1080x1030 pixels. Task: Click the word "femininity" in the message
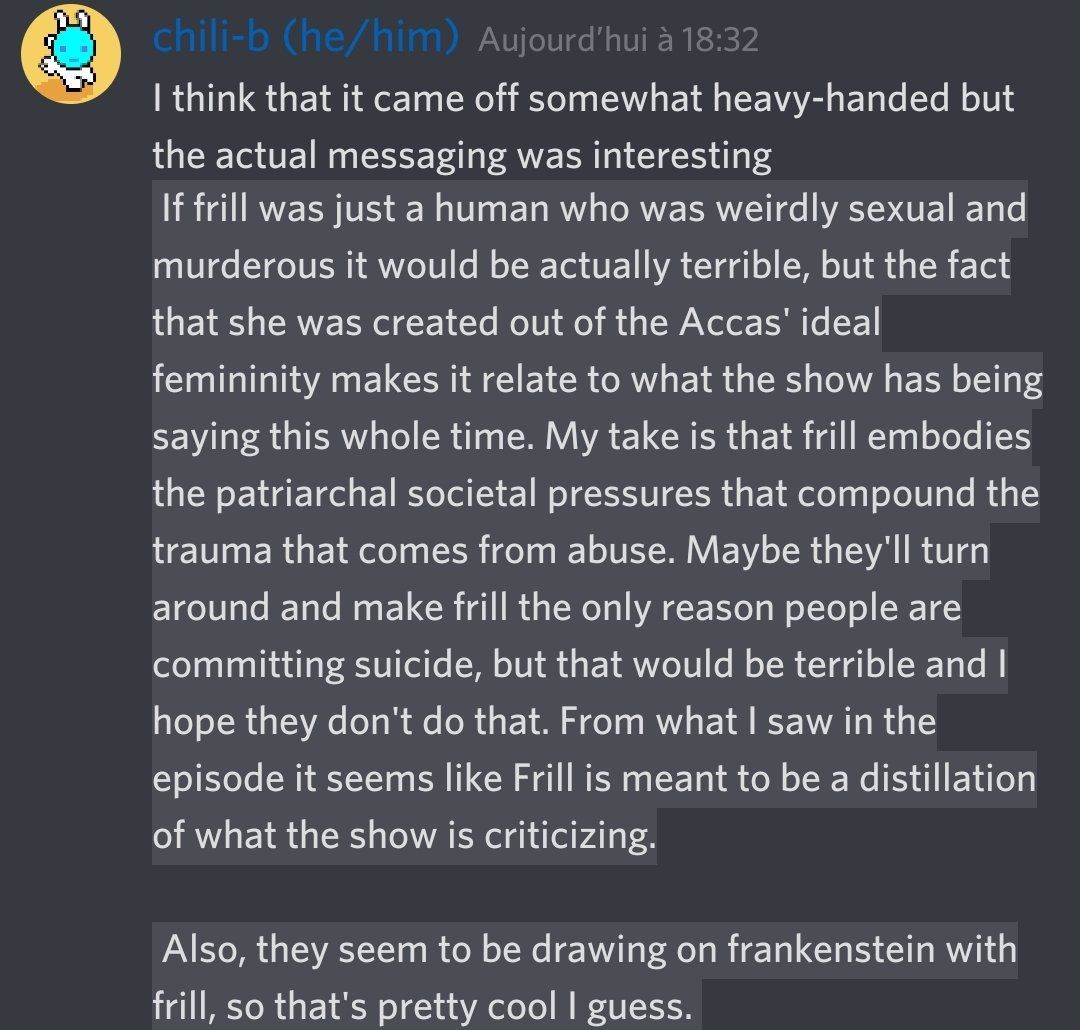coord(236,380)
